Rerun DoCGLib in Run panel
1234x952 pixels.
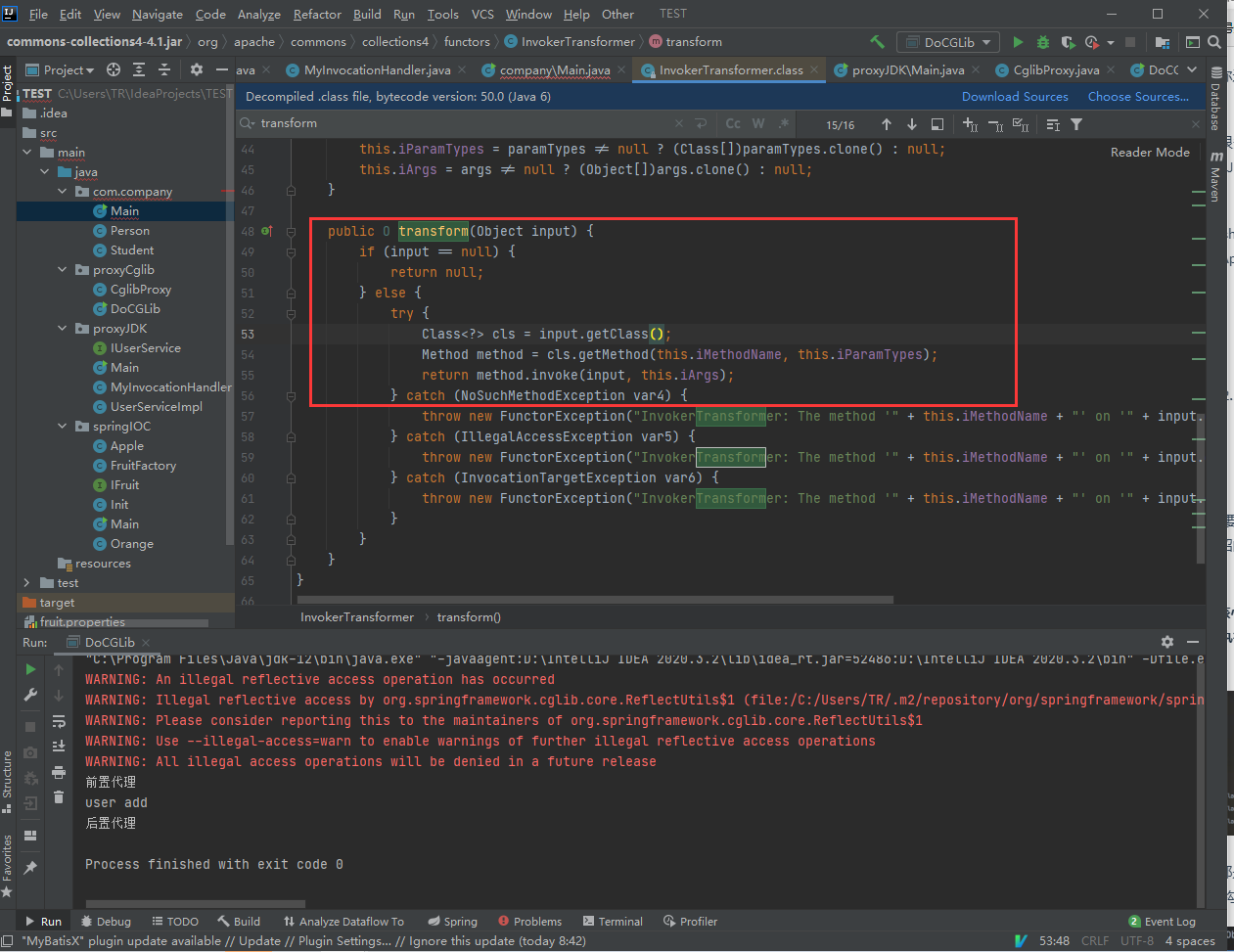pyautogui.click(x=30, y=669)
